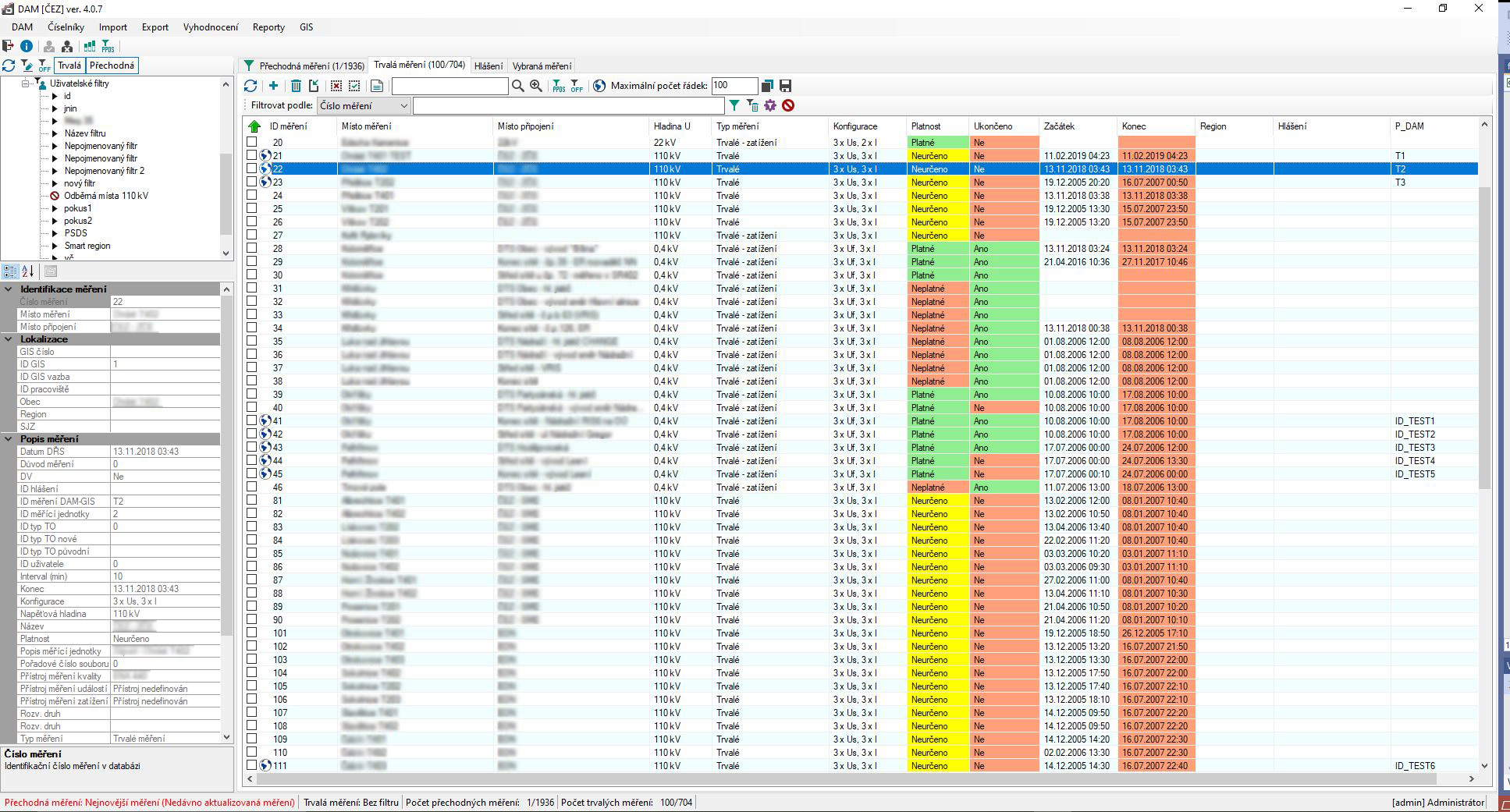
Task: Click the plus icon to add measurement
Action: click(273, 86)
